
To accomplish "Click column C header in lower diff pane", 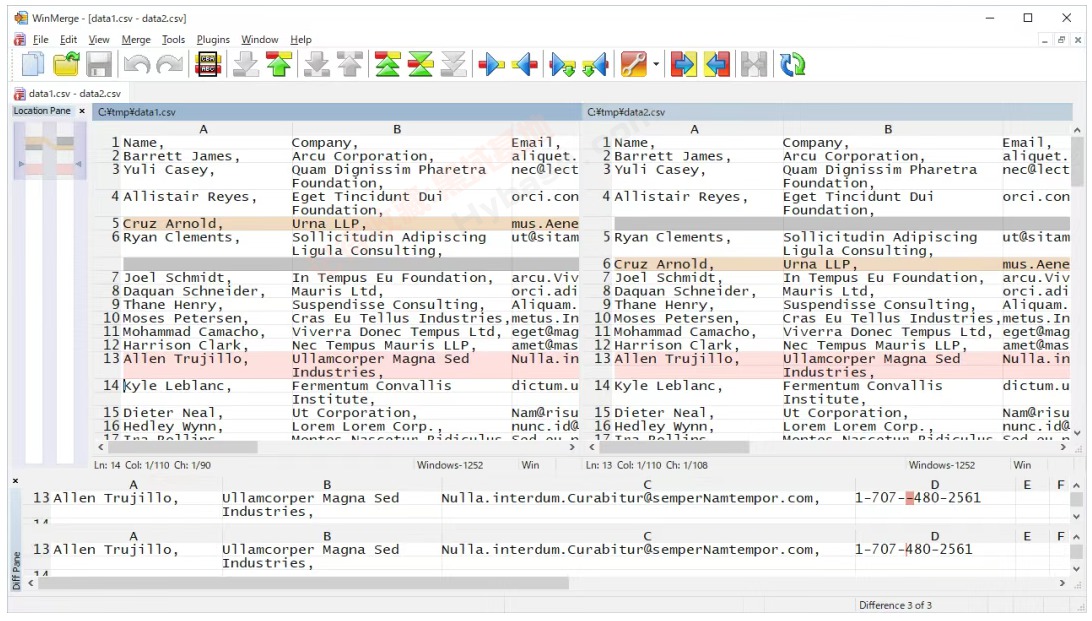I will (x=647, y=536).
